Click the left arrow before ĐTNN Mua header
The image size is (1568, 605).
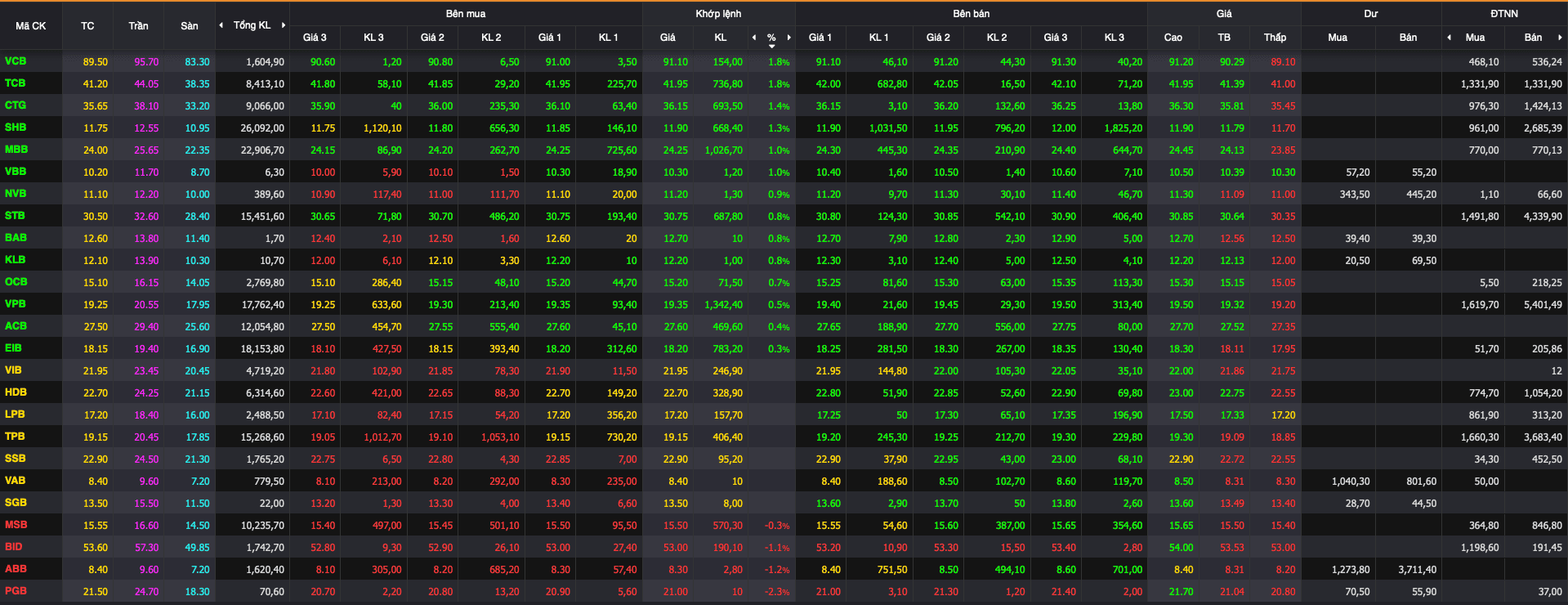1449,38
